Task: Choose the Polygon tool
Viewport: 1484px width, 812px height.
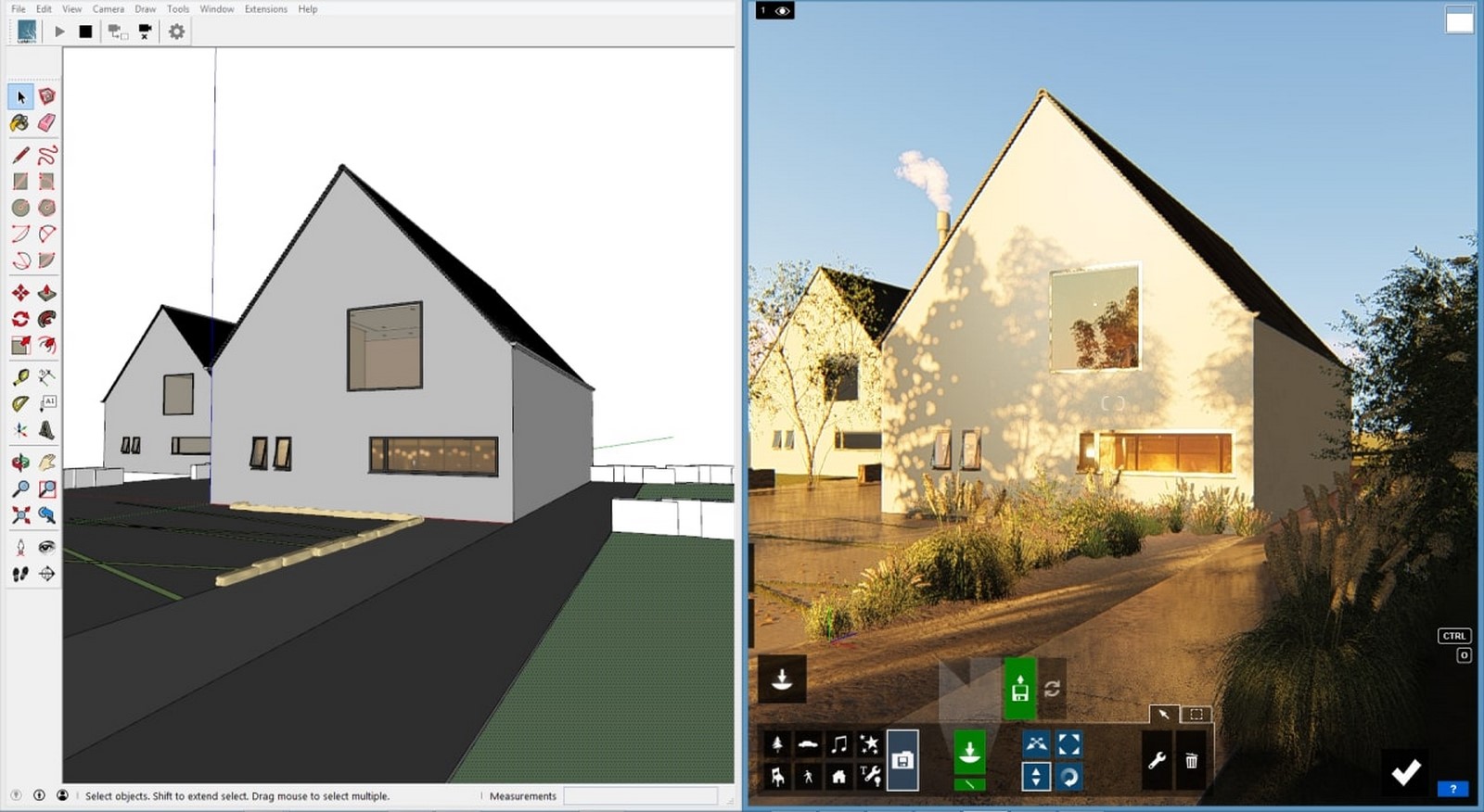Action: (x=46, y=208)
